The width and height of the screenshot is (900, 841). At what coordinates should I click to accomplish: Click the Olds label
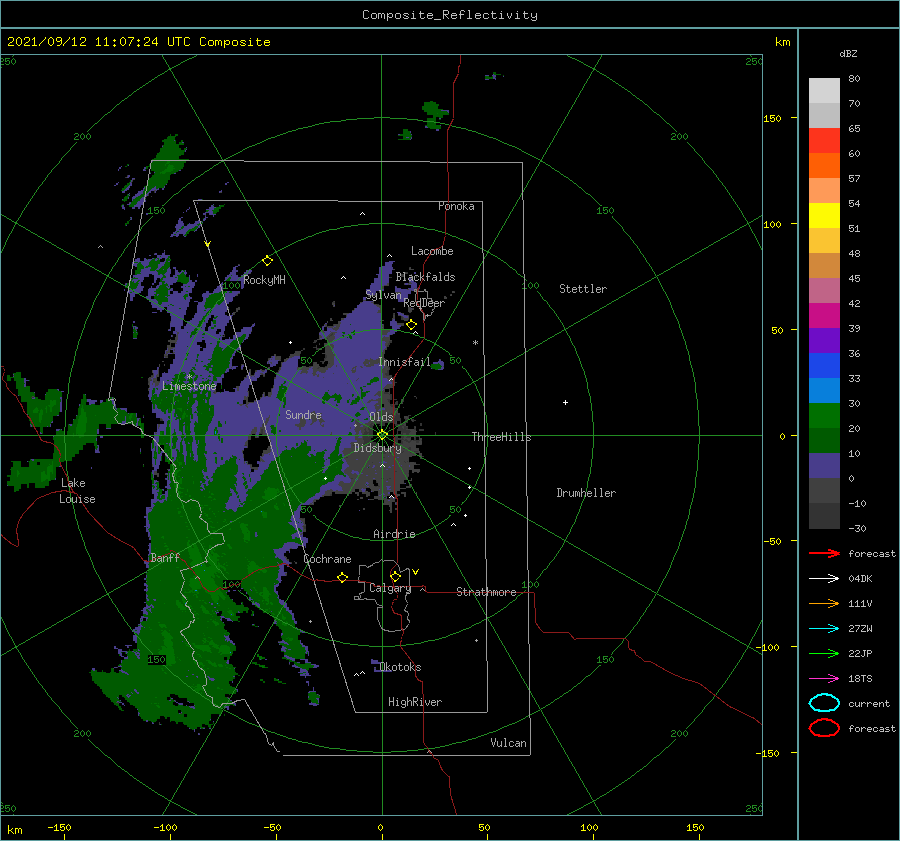tap(381, 417)
